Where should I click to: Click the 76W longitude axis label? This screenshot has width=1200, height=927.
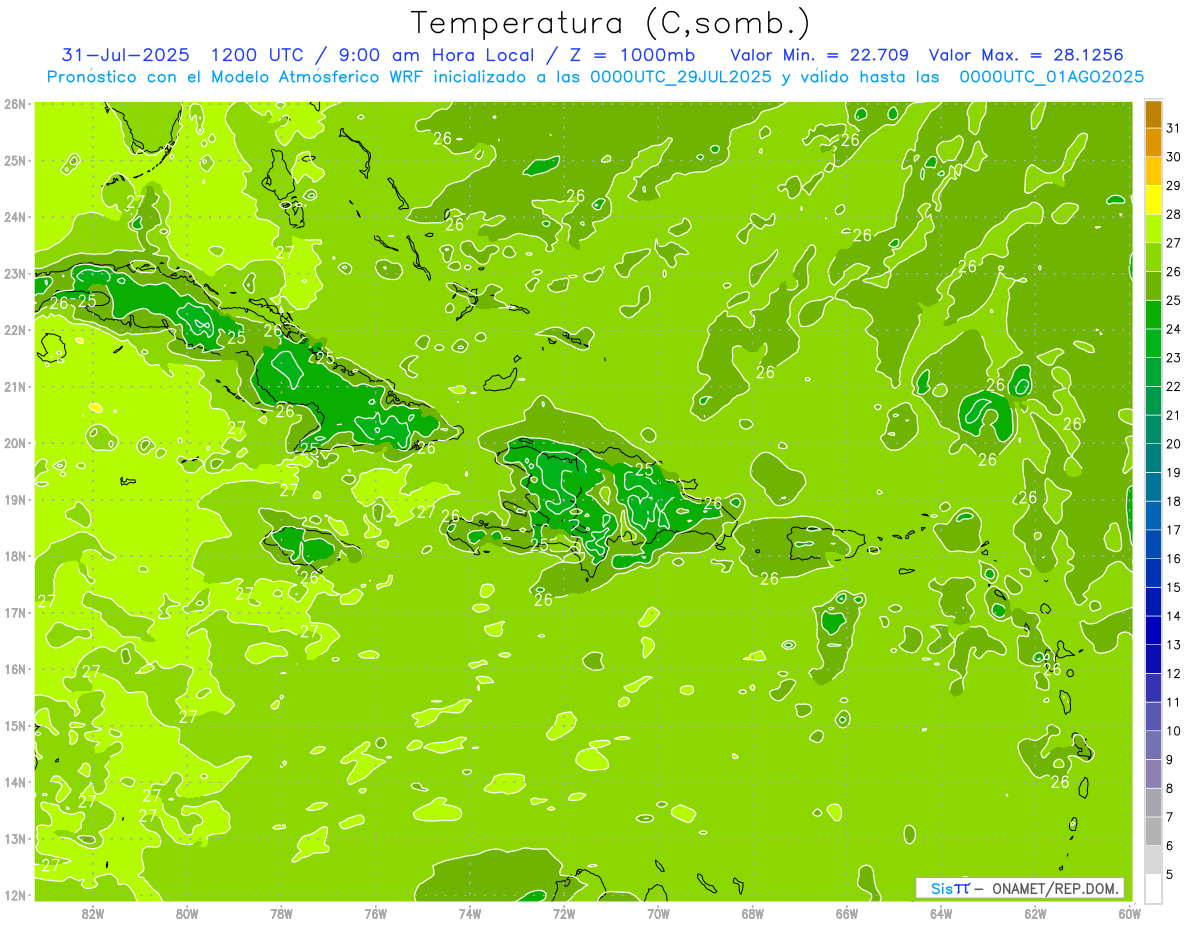coord(375,913)
